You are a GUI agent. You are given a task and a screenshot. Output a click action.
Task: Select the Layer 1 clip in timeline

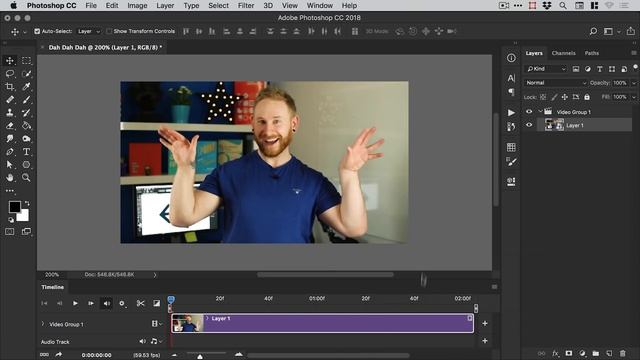click(x=322, y=323)
